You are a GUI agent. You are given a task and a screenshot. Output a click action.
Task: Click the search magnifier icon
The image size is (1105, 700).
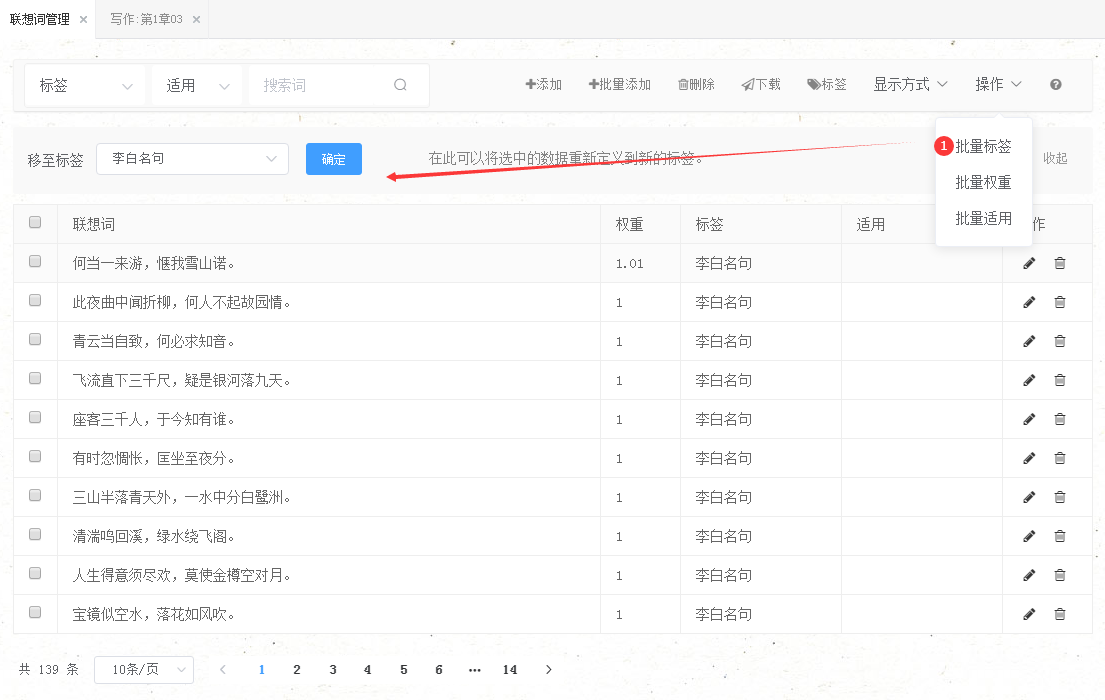(400, 85)
